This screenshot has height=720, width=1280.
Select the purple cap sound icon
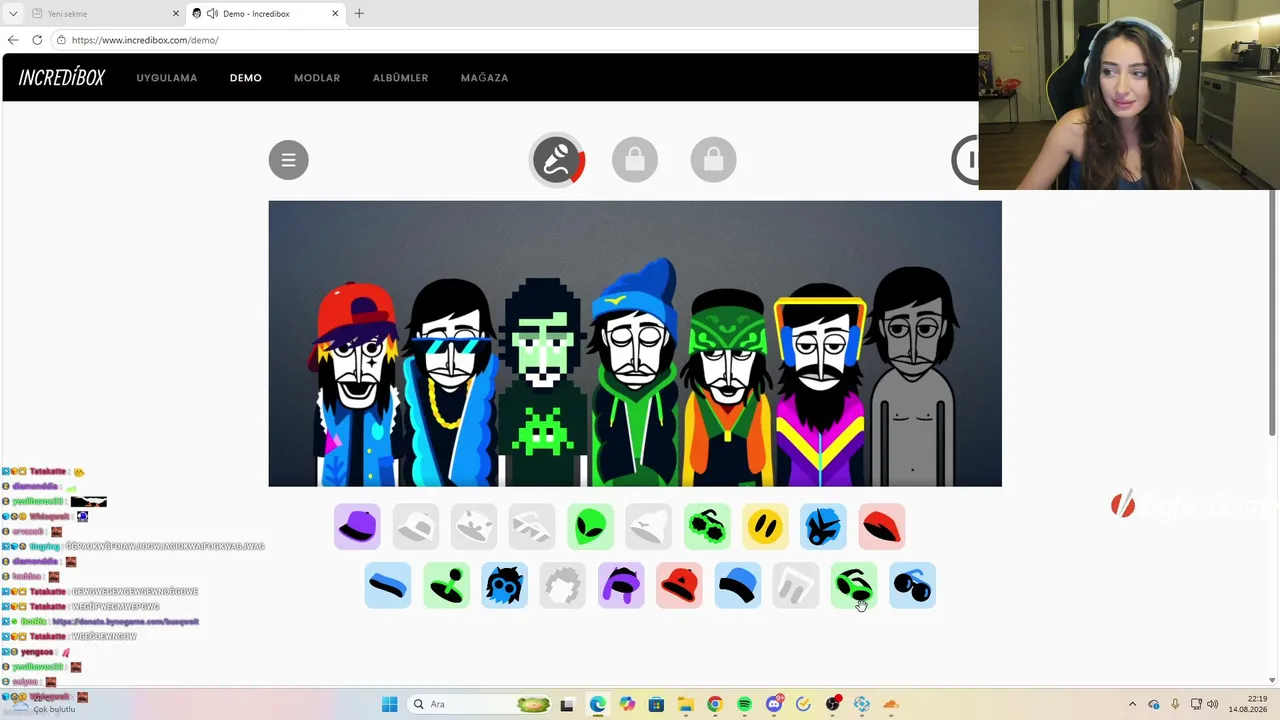[x=357, y=526]
